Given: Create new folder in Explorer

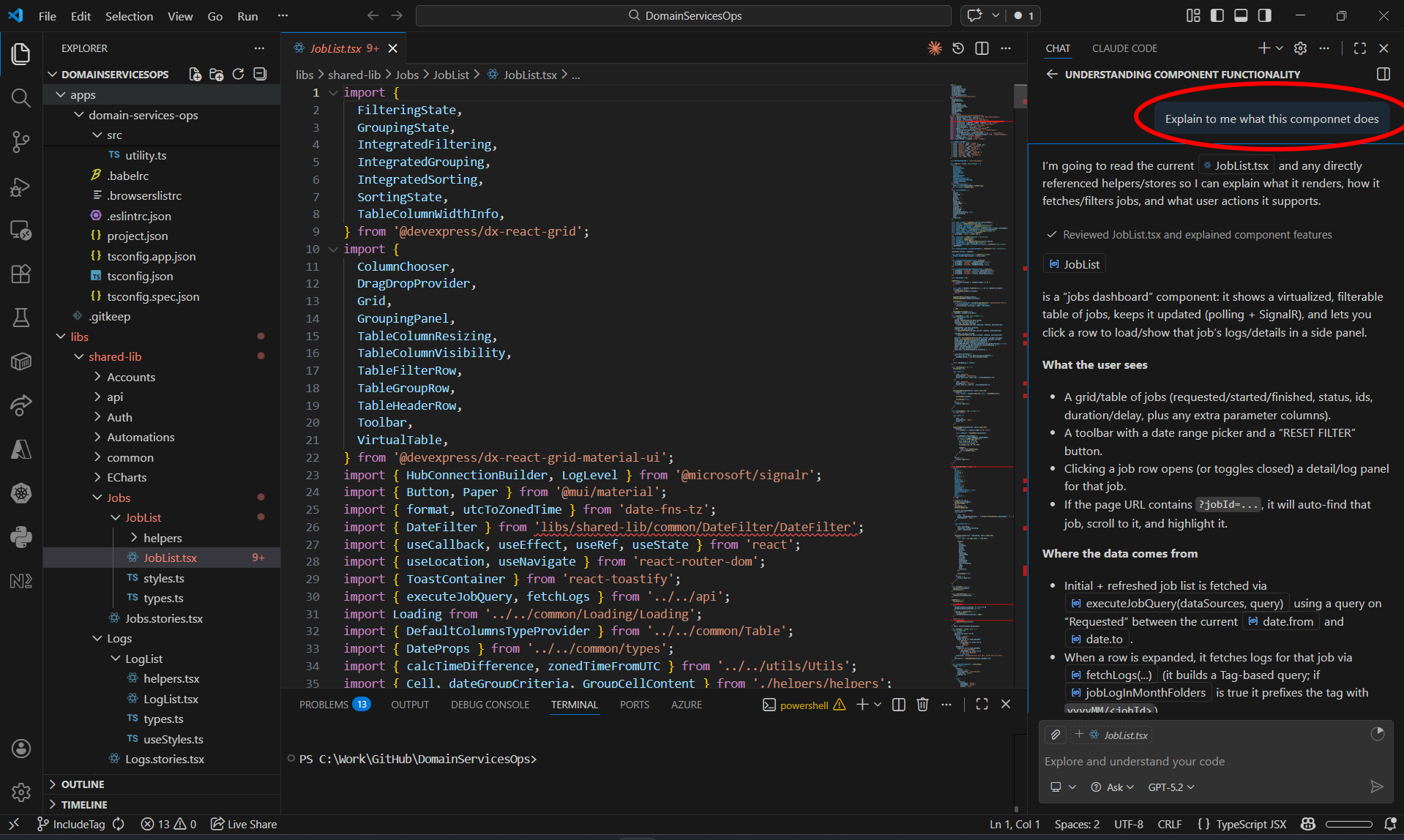Looking at the screenshot, I should point(217,74).
